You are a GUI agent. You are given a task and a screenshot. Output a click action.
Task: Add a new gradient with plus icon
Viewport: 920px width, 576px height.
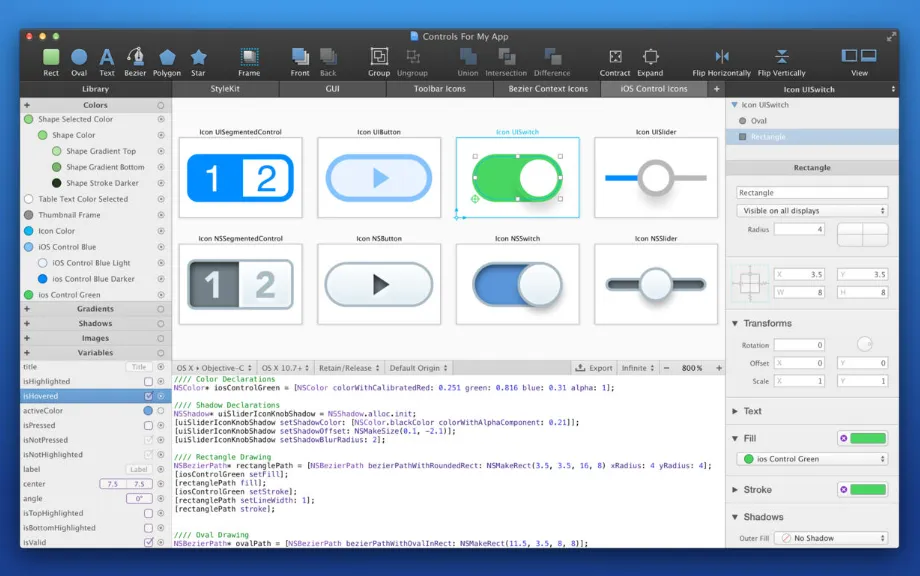coord(27,309)
